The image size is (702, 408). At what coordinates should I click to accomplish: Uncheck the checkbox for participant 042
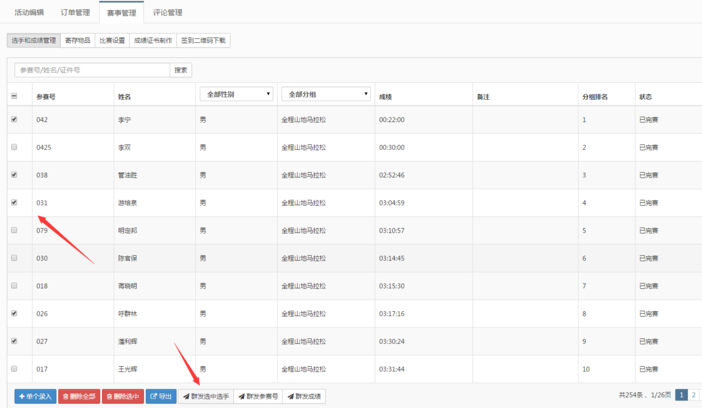pyautogui.click(x=14, y=120)
